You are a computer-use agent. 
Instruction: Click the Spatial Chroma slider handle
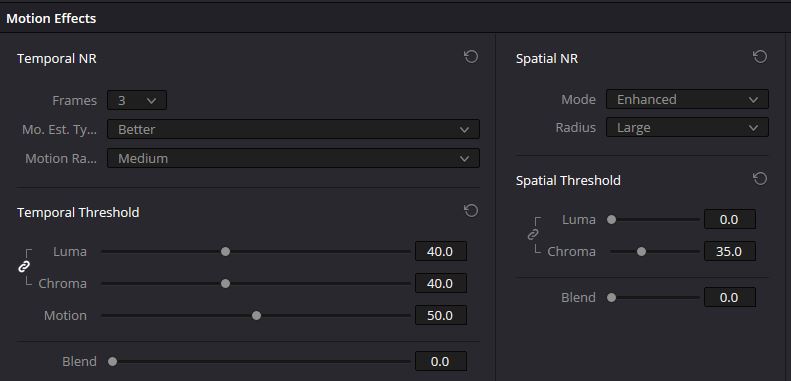tap(641, 251)
